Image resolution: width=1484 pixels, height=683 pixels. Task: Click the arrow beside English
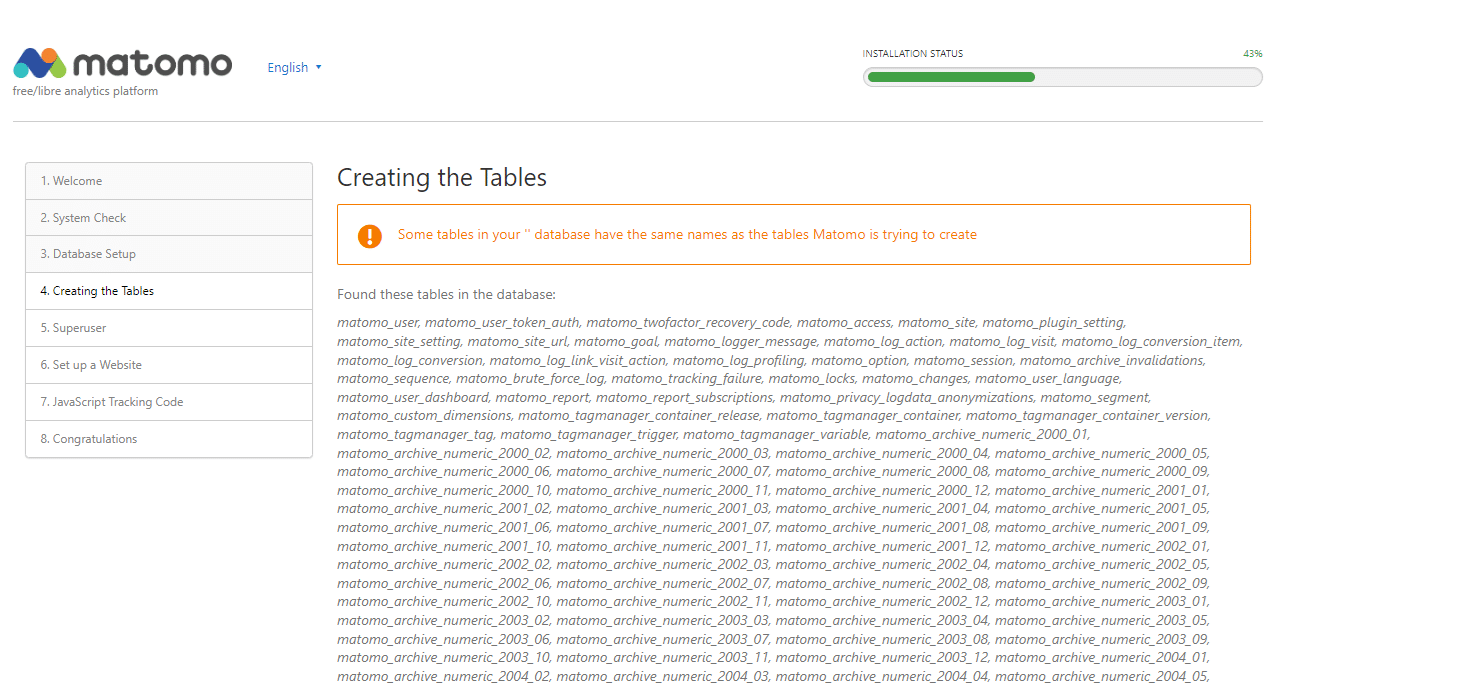(319, 67)
